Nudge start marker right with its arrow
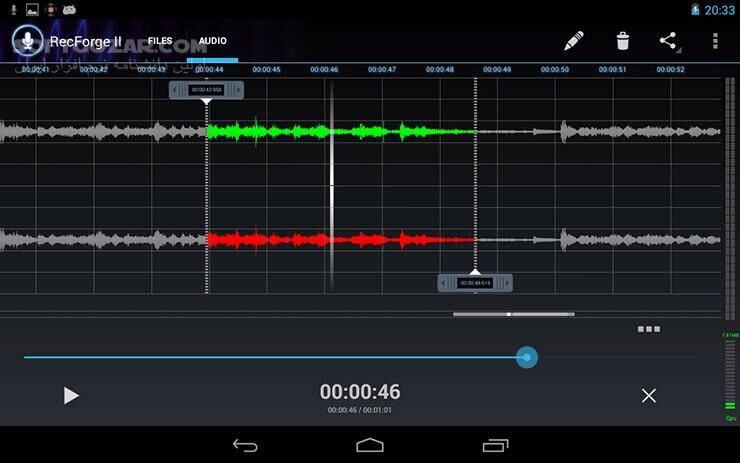 (238, 90)
